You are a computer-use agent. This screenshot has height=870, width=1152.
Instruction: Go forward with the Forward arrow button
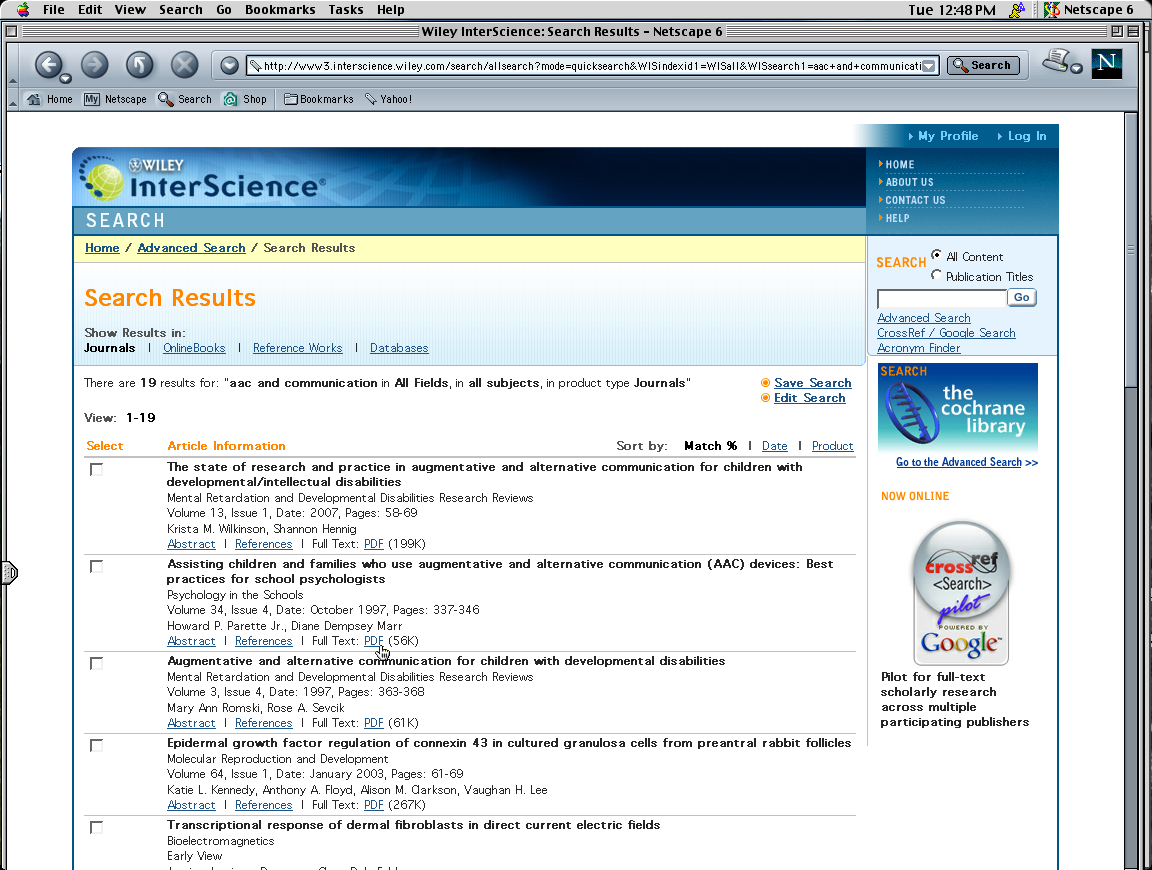[94, 65]
